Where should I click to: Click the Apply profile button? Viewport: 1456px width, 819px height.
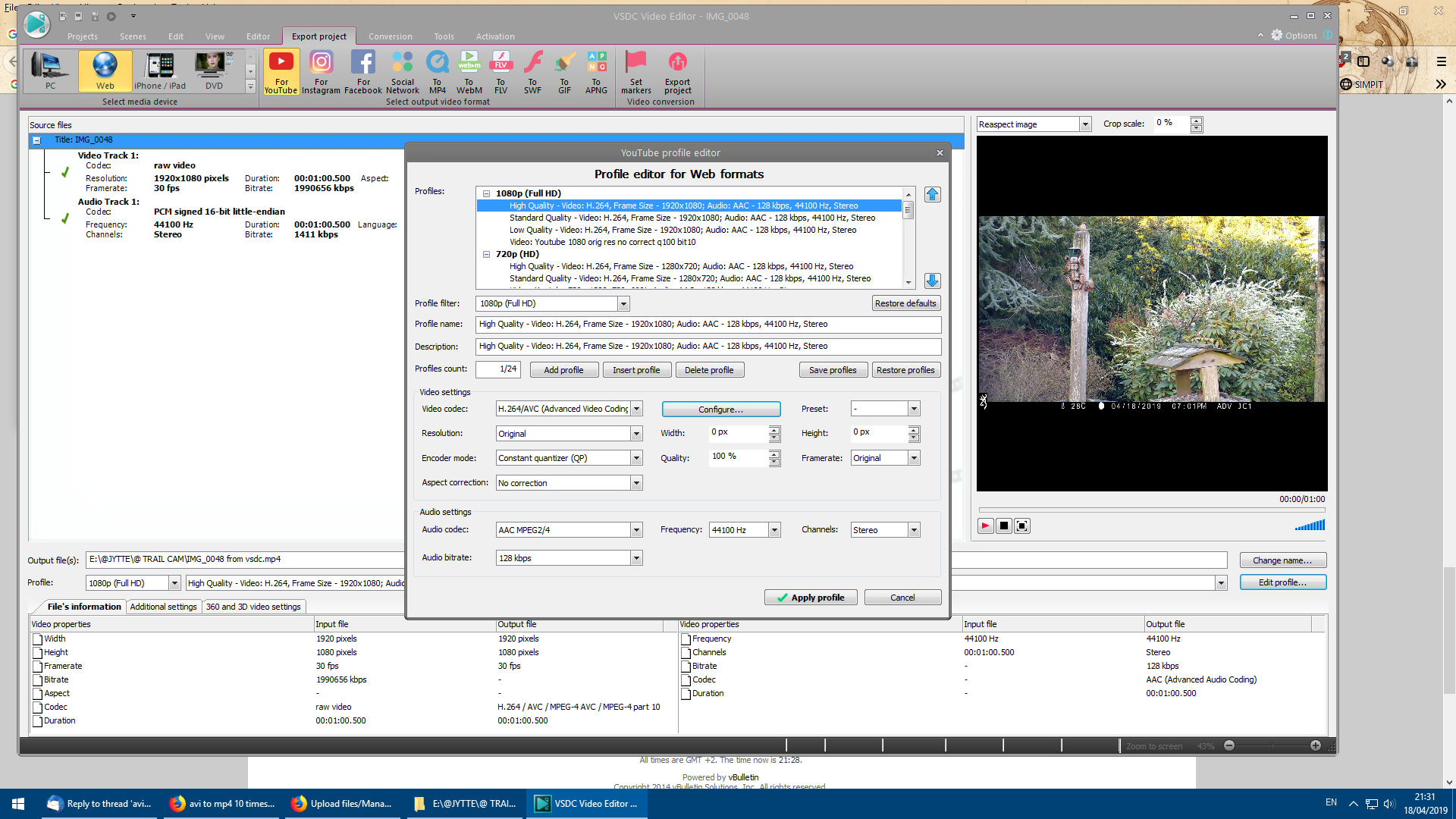coord(810,598)
